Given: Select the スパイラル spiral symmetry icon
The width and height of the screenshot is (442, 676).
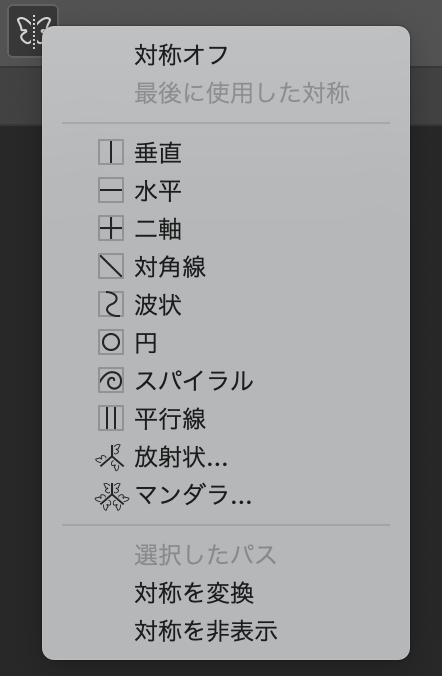Looking at the screenshot, I should coord(111,380).
